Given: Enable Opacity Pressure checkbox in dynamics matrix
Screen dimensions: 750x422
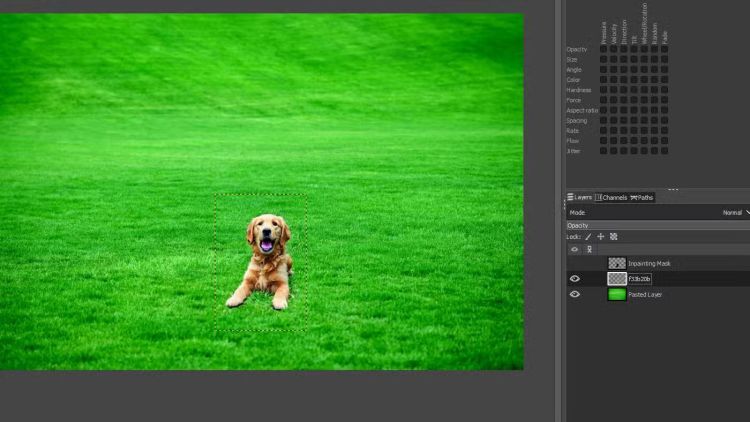Looking at the screenshot, I should tap(604, 49).
